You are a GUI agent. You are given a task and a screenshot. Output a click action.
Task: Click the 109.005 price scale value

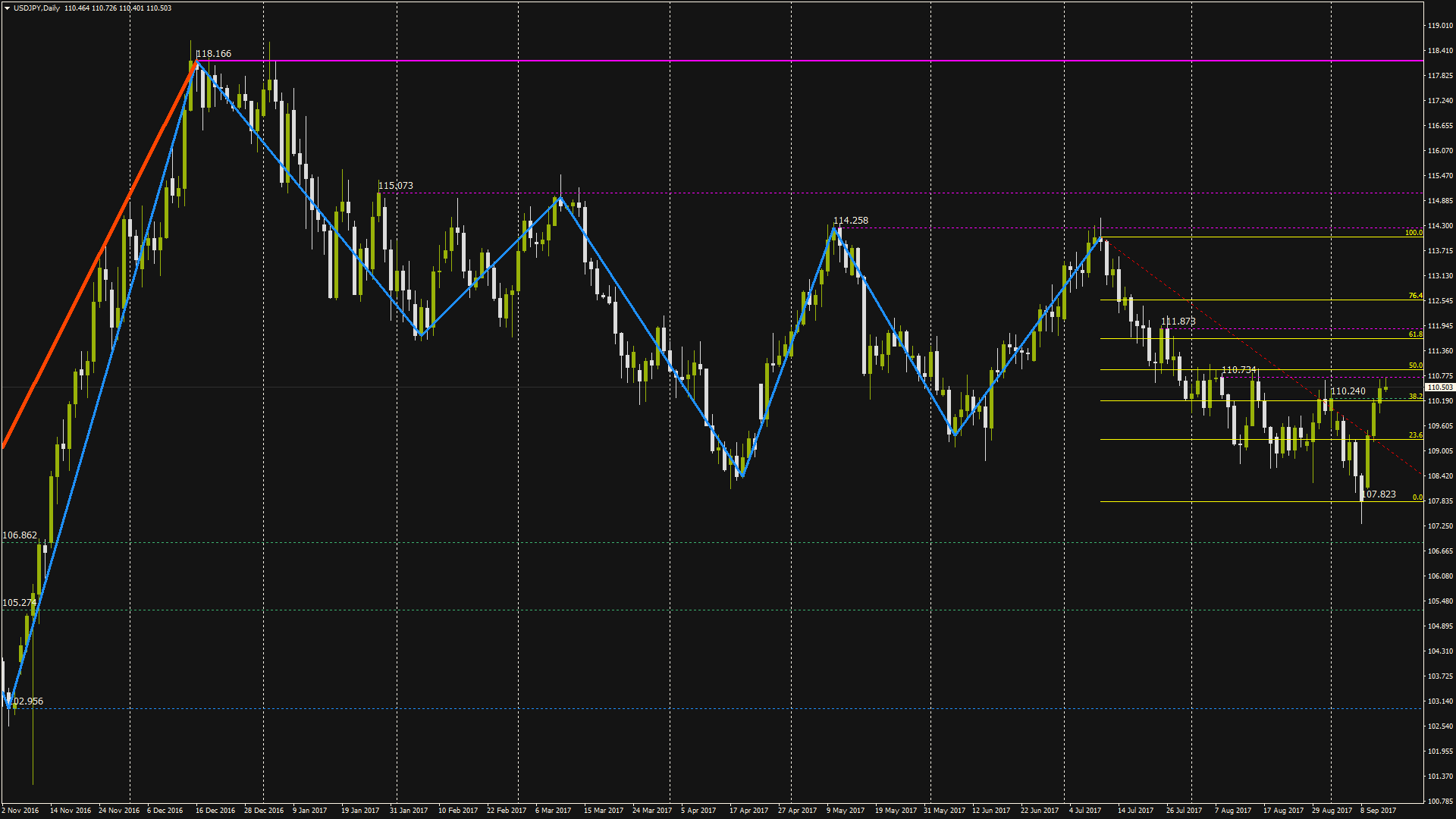(x=1440, y=451)
